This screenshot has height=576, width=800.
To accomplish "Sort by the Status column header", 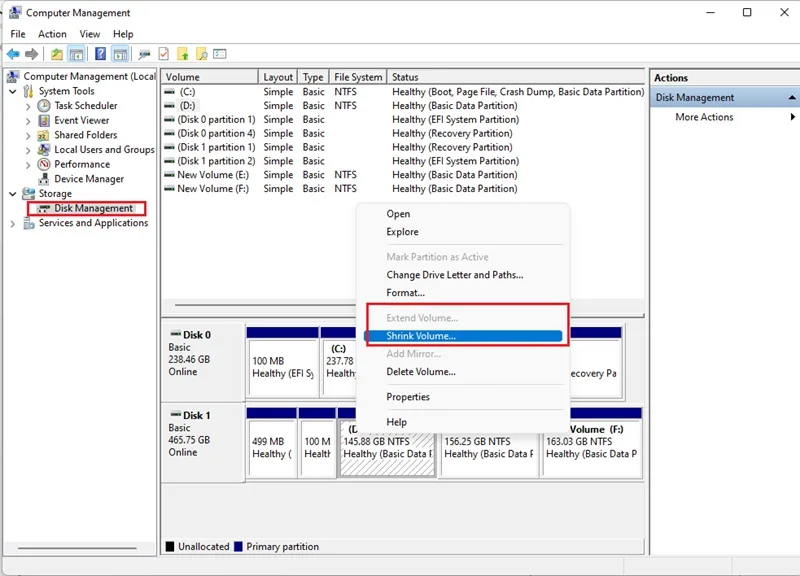I will point(516,77).
